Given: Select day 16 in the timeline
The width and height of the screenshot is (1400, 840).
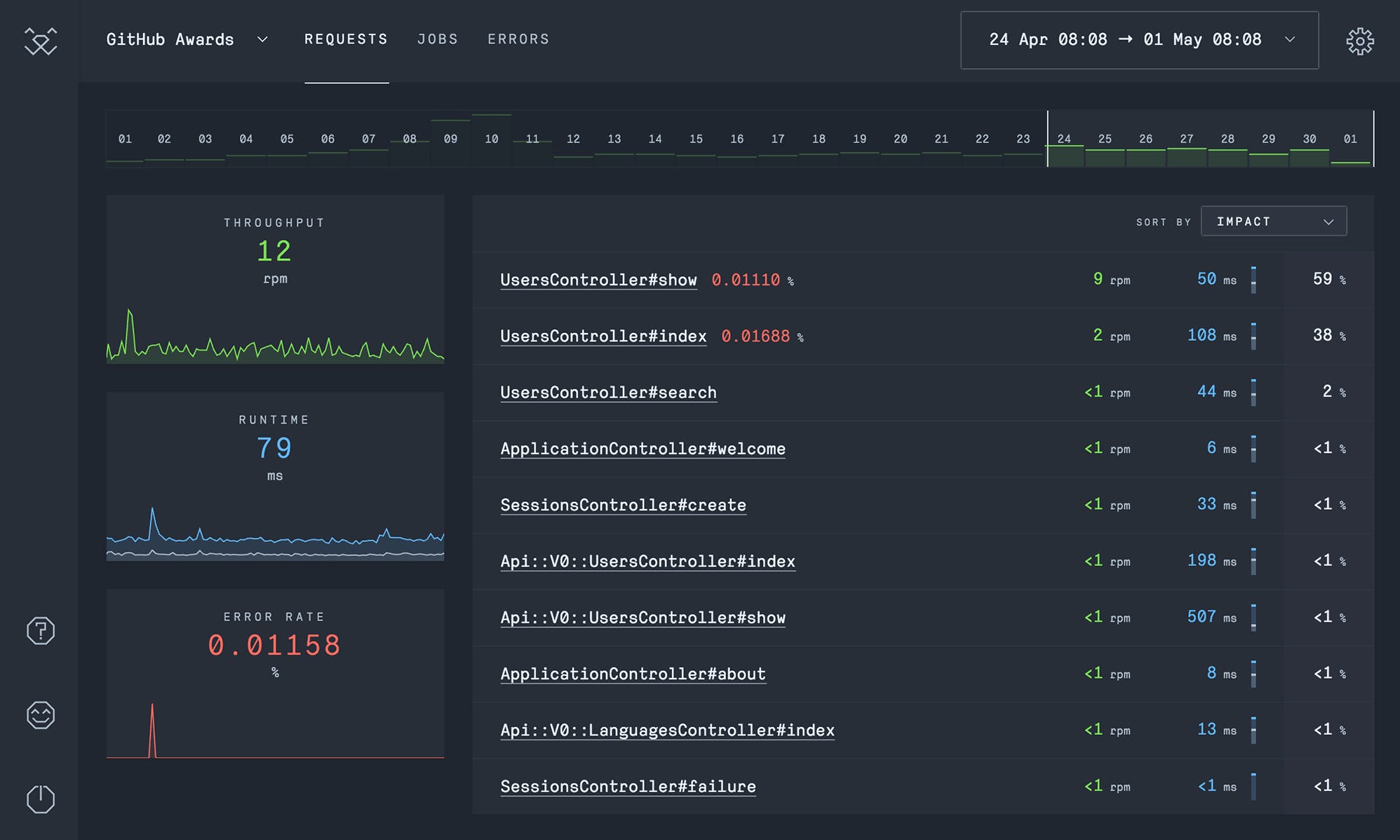Looking at the screenshot, I should 736,139.
